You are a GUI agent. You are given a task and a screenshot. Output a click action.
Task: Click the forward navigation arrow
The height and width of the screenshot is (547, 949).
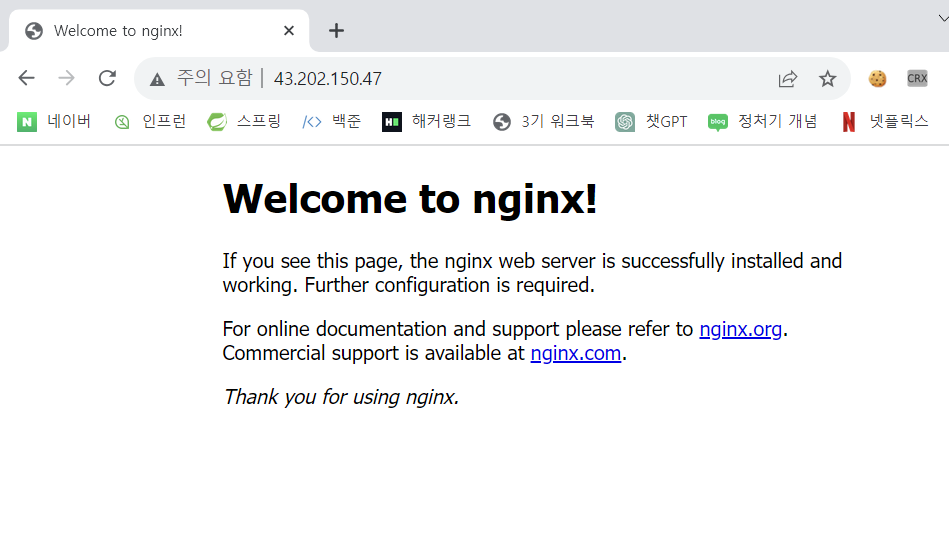coord(66,78)
